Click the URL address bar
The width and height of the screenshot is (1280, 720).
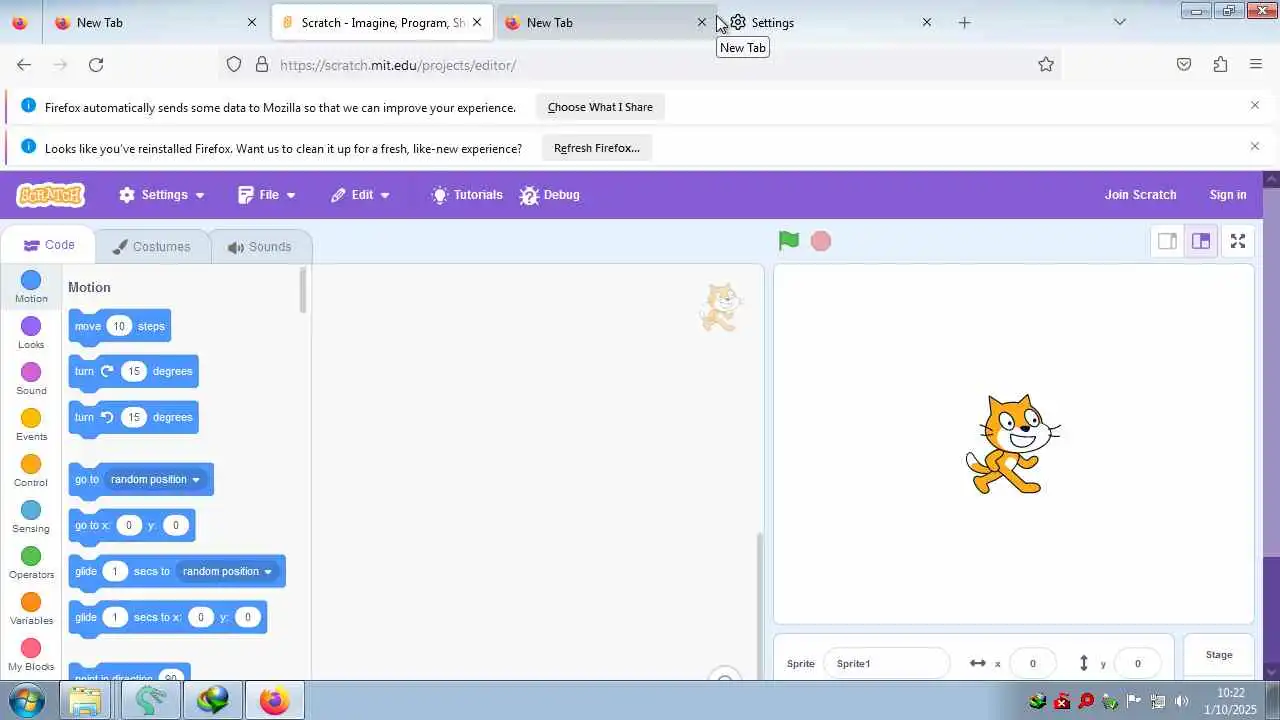(640, 65)
